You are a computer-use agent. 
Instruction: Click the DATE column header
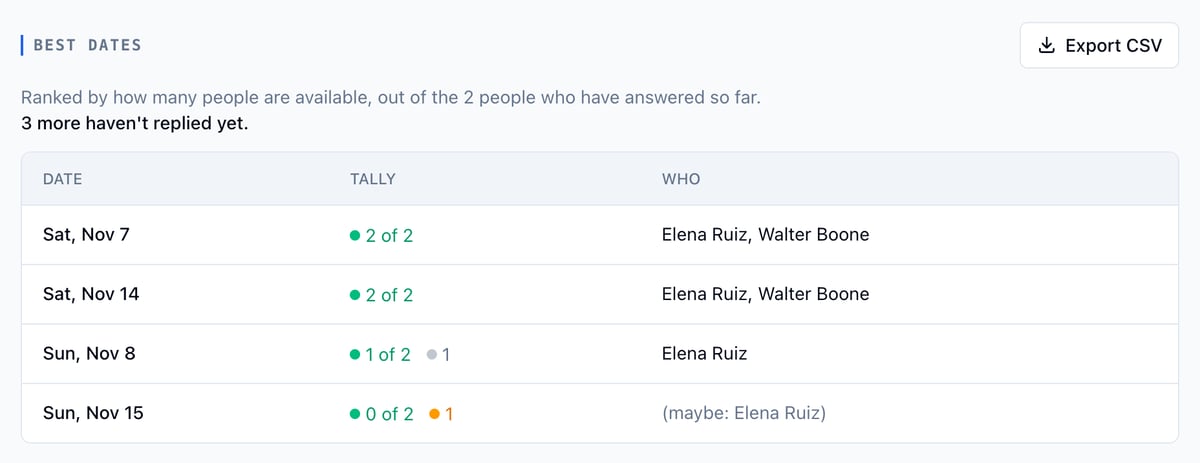(62, 179)
